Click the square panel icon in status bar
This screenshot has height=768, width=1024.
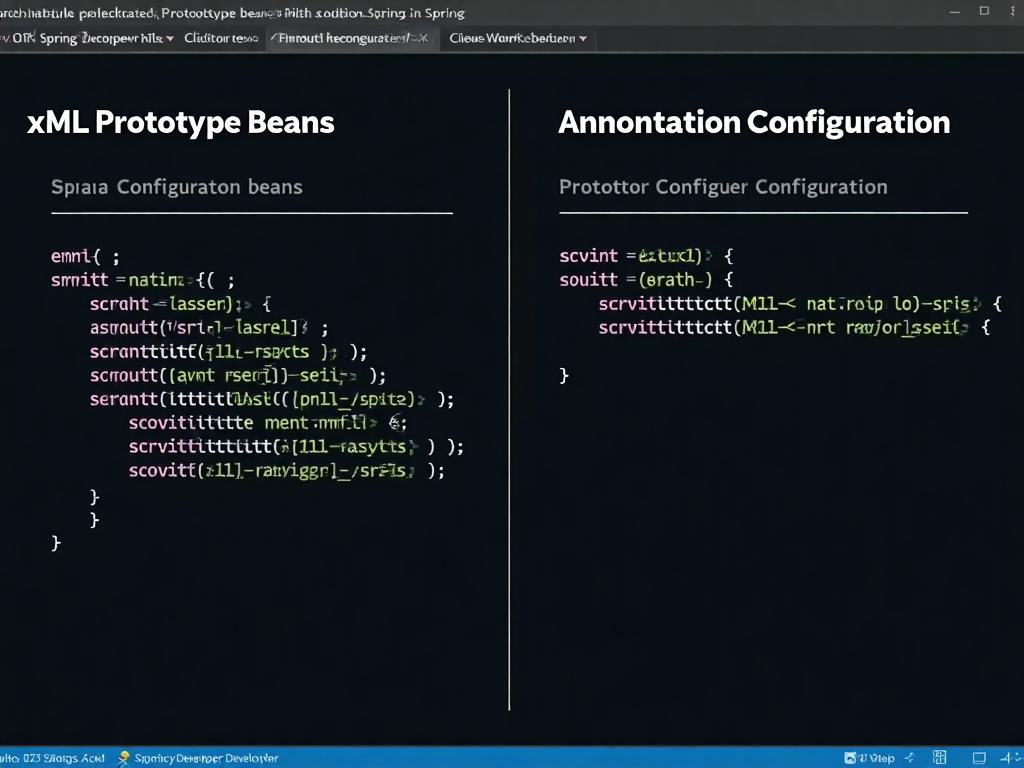(979, 758)
